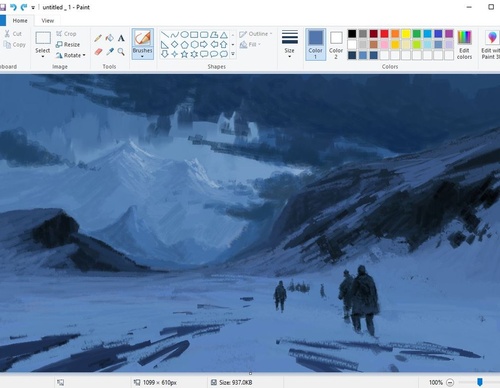Screen dimensions: 500x388
Task: Choose the Oval shape
Action: click(x=184, y=35)
